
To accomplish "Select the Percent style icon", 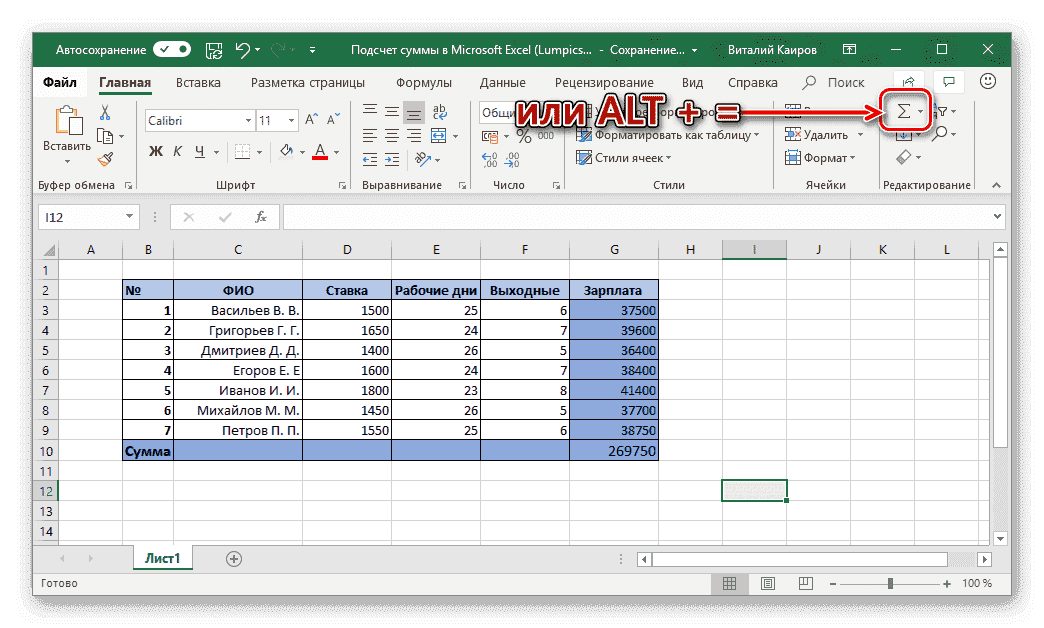I will pyautogui.click(x=525, y=135).
